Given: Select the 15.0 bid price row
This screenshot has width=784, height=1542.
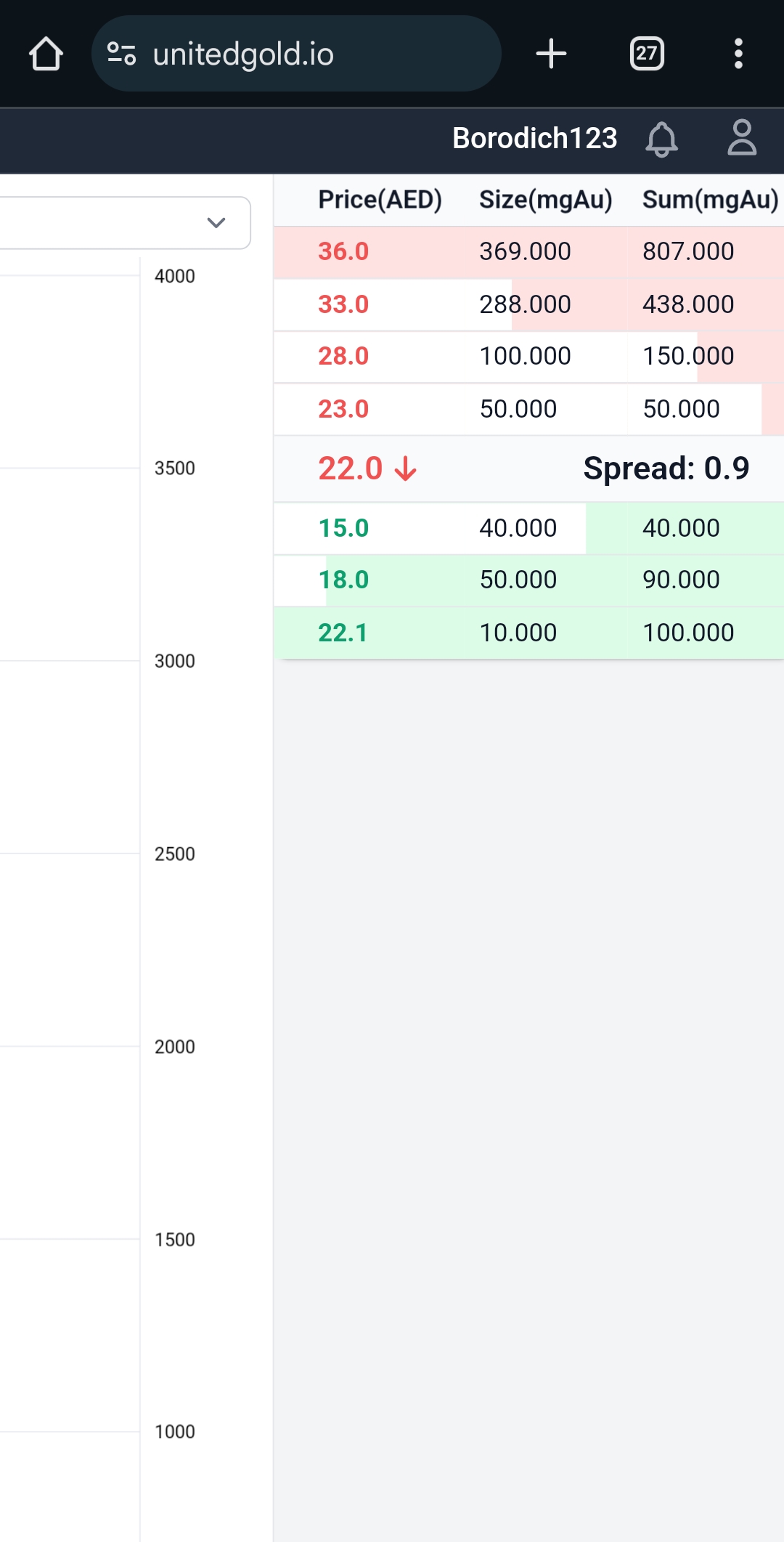Looking at the screenshot, I should pyautogui.click(x=528, y=528).
